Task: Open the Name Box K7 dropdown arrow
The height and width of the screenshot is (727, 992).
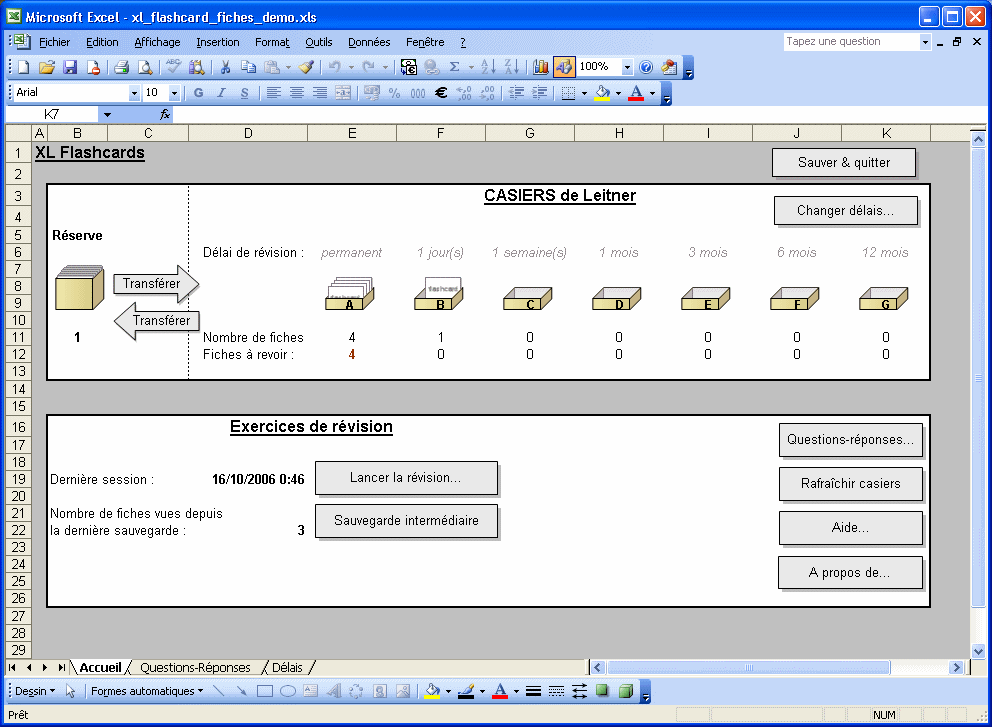Action: 107,115
